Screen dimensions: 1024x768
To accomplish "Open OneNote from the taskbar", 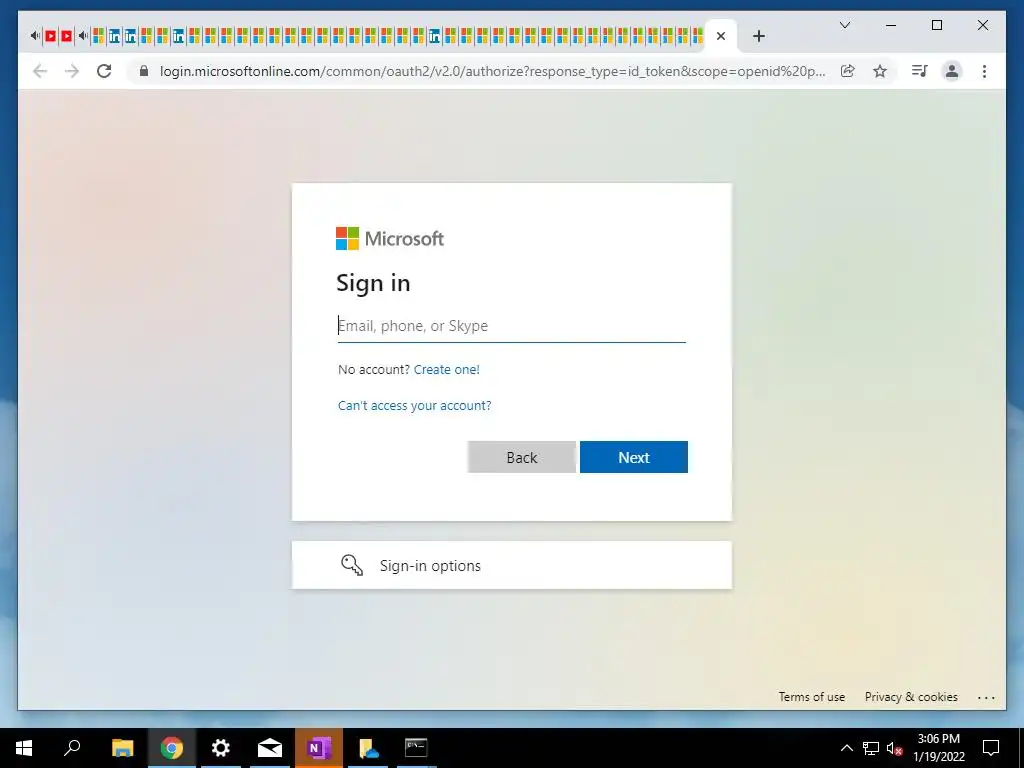I will (x=319, y=748).
